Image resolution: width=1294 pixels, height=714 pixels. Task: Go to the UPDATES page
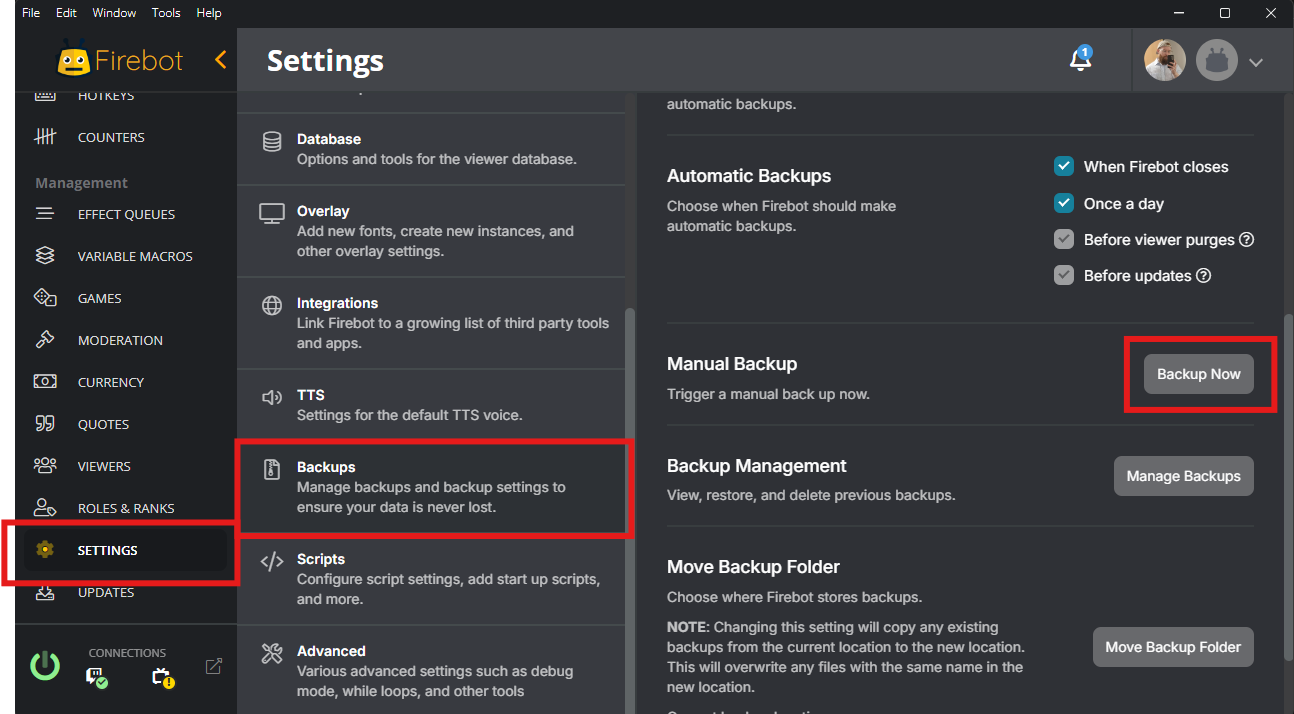click(x=126, y=592)
